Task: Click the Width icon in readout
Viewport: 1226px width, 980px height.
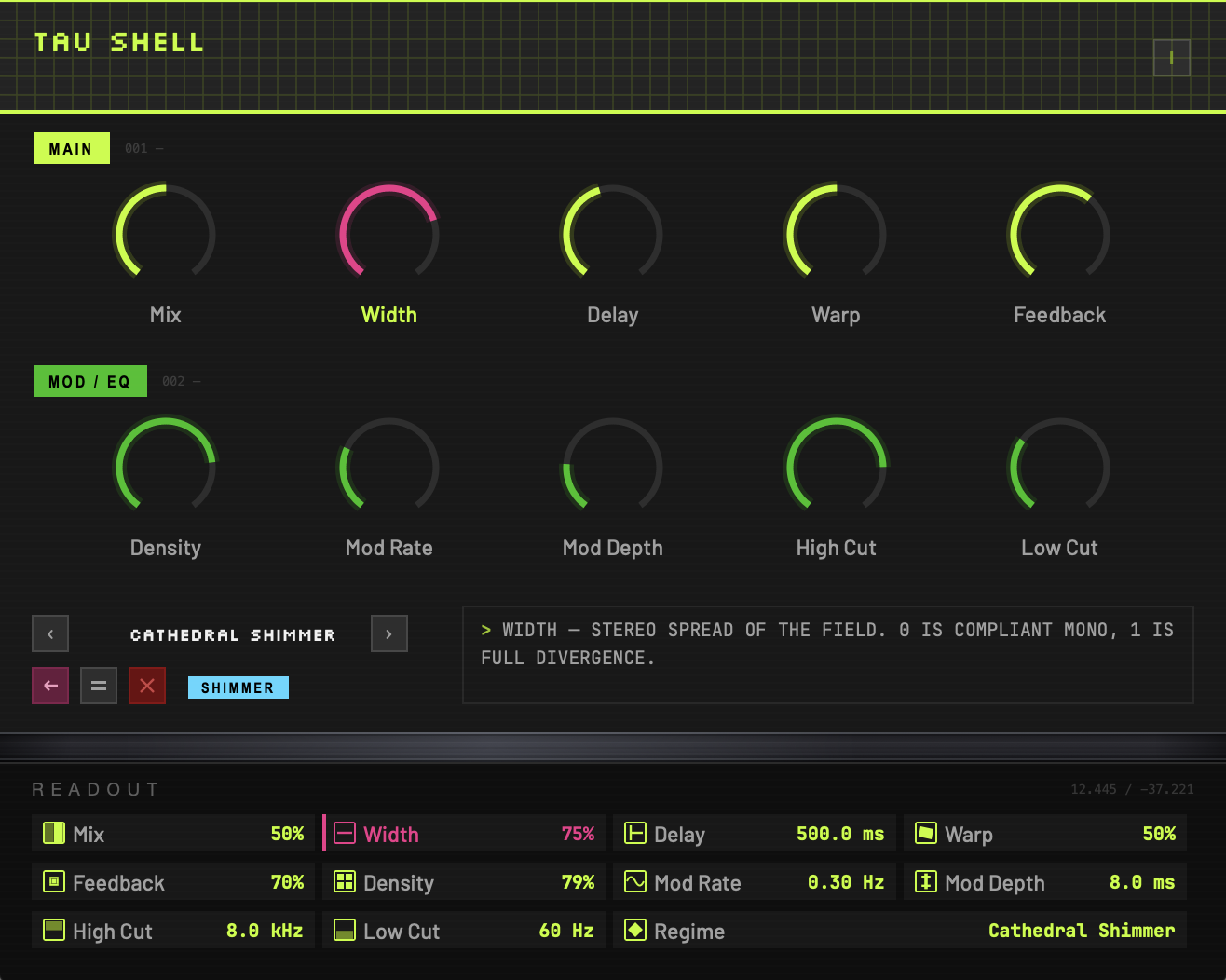Action: point(345,833)
